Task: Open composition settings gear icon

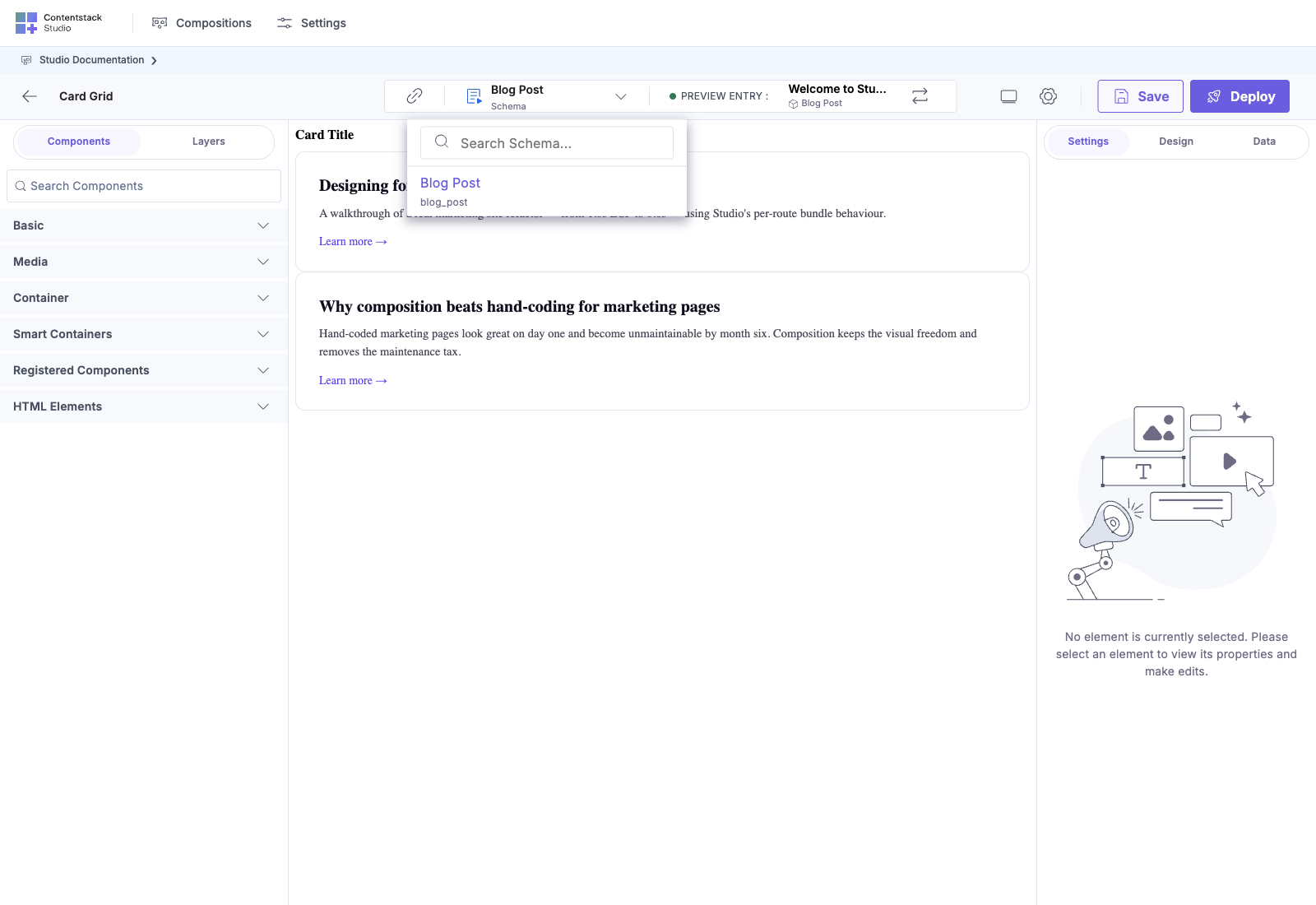Action: coord(1048,96)
